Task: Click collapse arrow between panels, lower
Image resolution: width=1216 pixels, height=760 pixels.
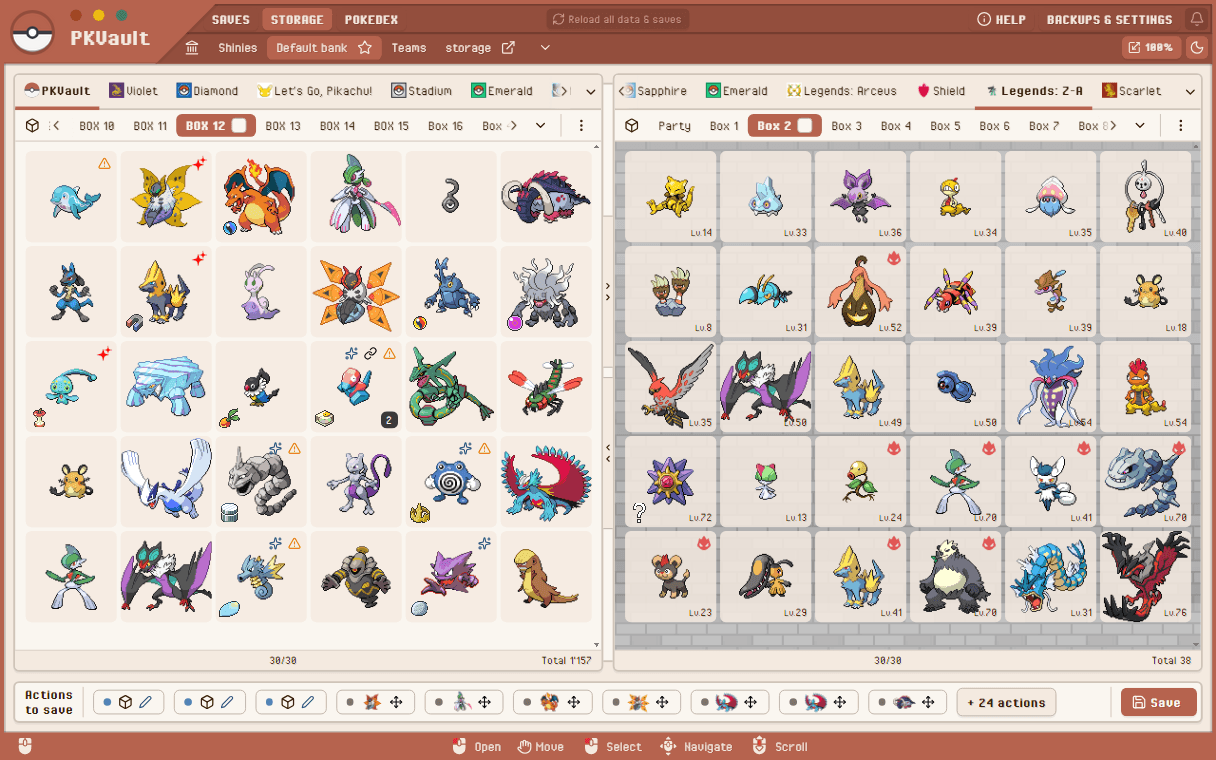Action: pyautogui.click(x=608, y=454)
